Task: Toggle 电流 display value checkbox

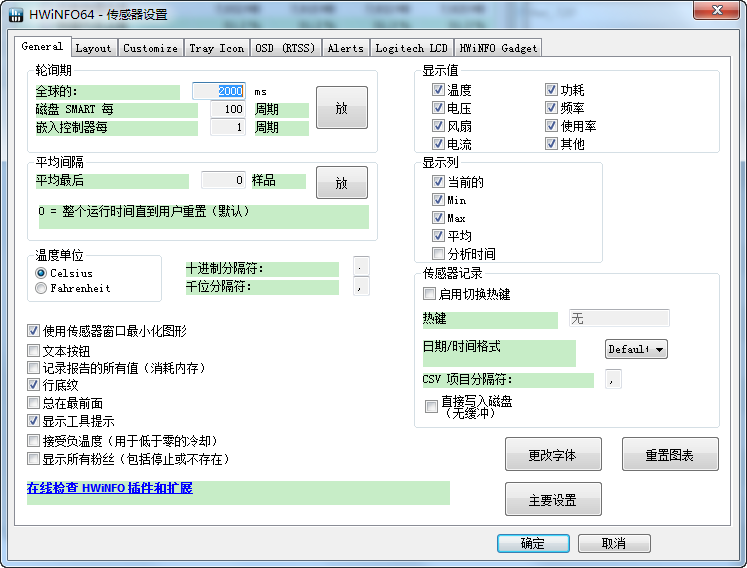Action: coord(438,143)
